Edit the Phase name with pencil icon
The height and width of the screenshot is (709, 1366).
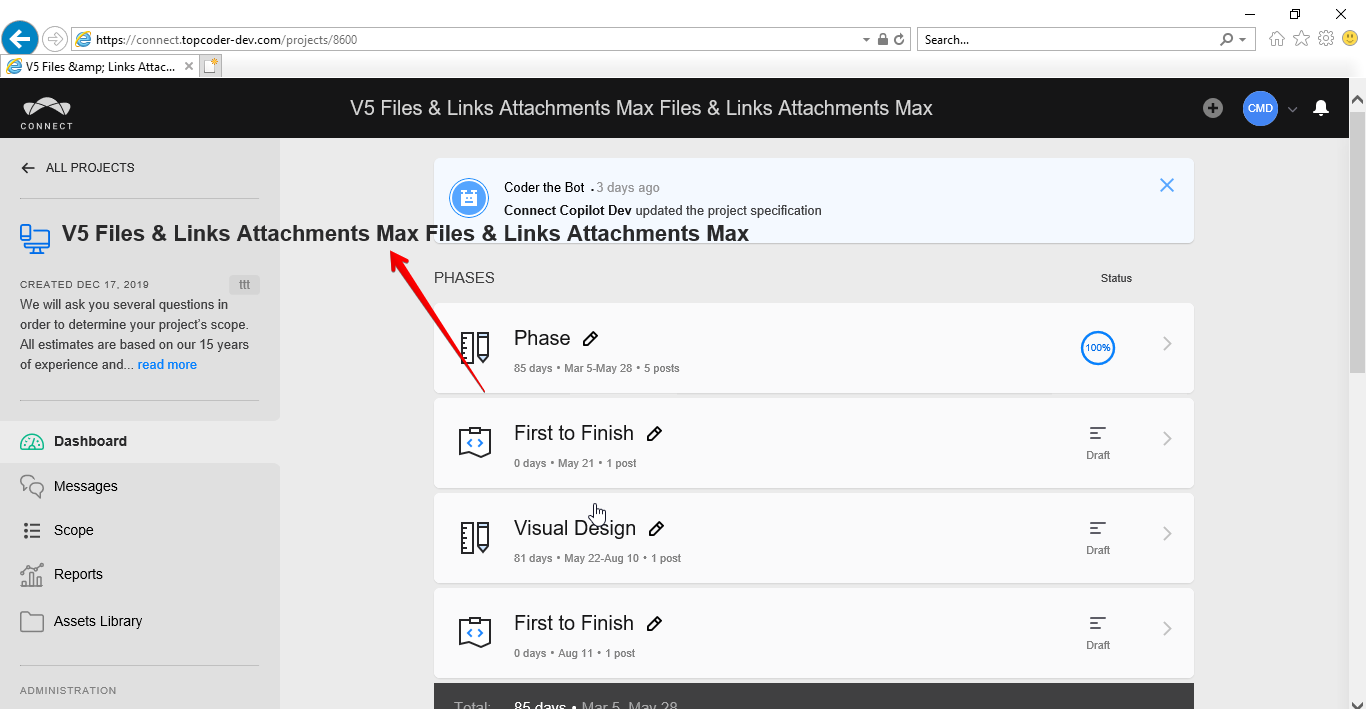[x=590, y=339]
